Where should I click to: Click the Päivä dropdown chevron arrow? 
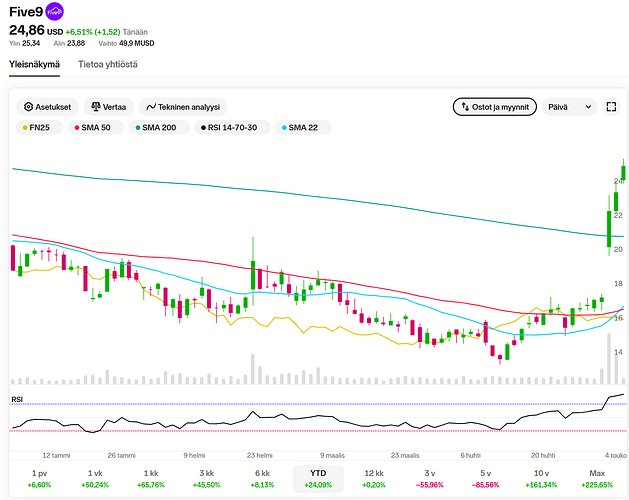coord(588,107)
